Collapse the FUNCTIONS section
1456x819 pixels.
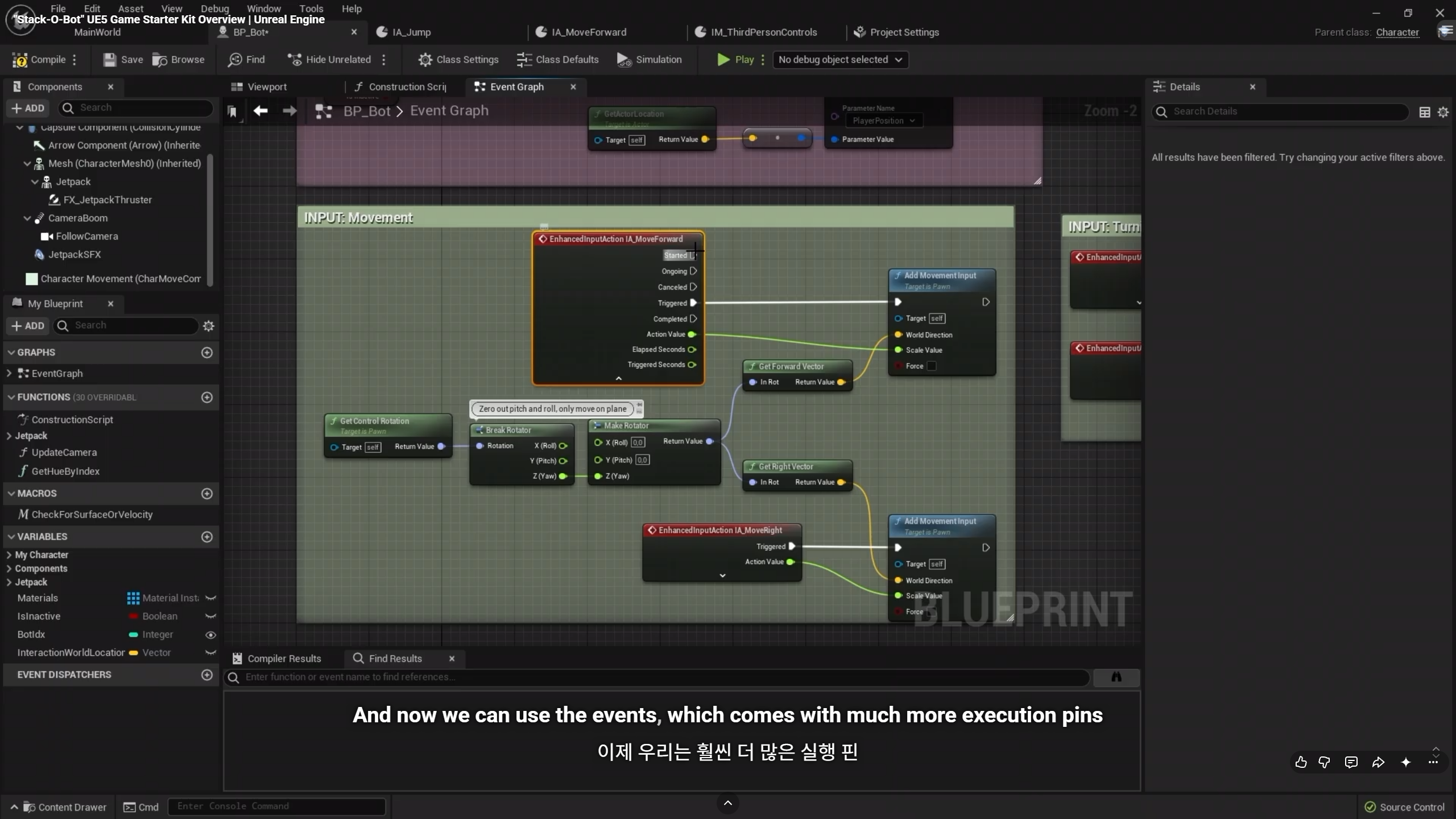point(11,397)
